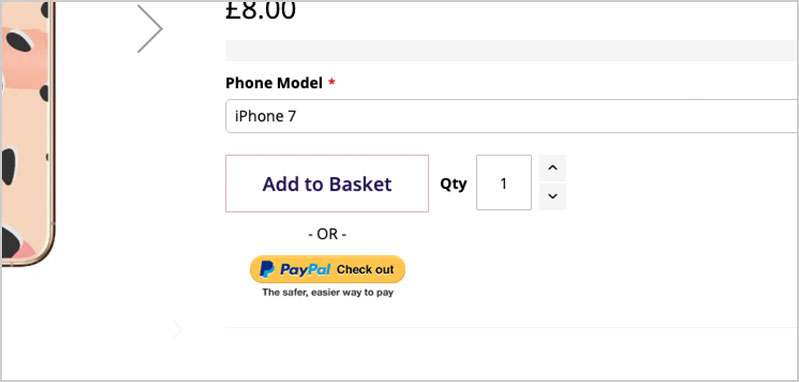This screenshot has height=382, width=799.
Task: Click 'The safer, easier way to pay' text
Action: [x=328, y=293]
